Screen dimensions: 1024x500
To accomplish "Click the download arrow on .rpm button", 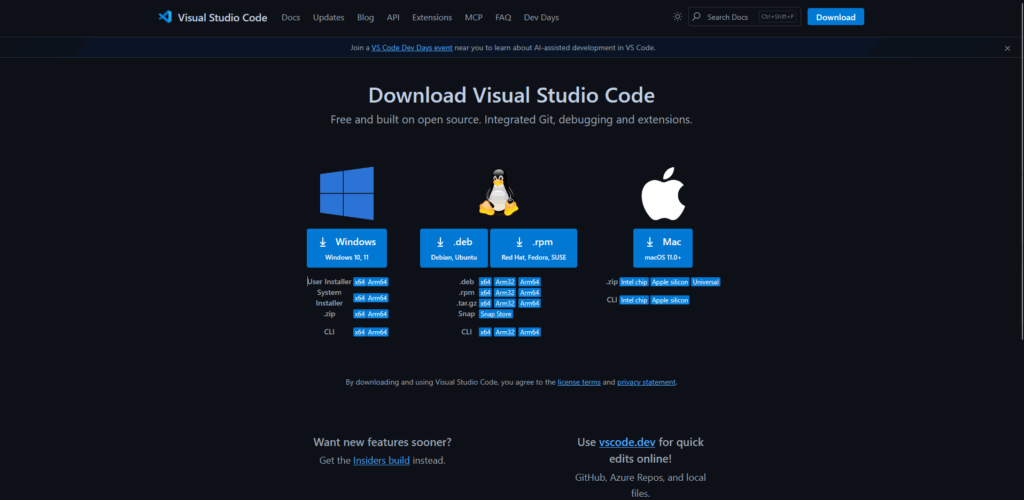I will (x=519, y=242).
